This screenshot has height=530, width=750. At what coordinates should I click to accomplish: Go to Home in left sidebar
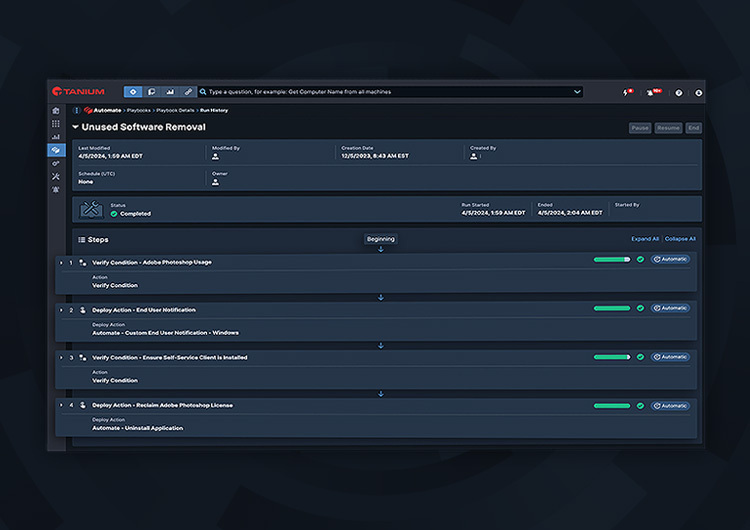pos(56,110)
